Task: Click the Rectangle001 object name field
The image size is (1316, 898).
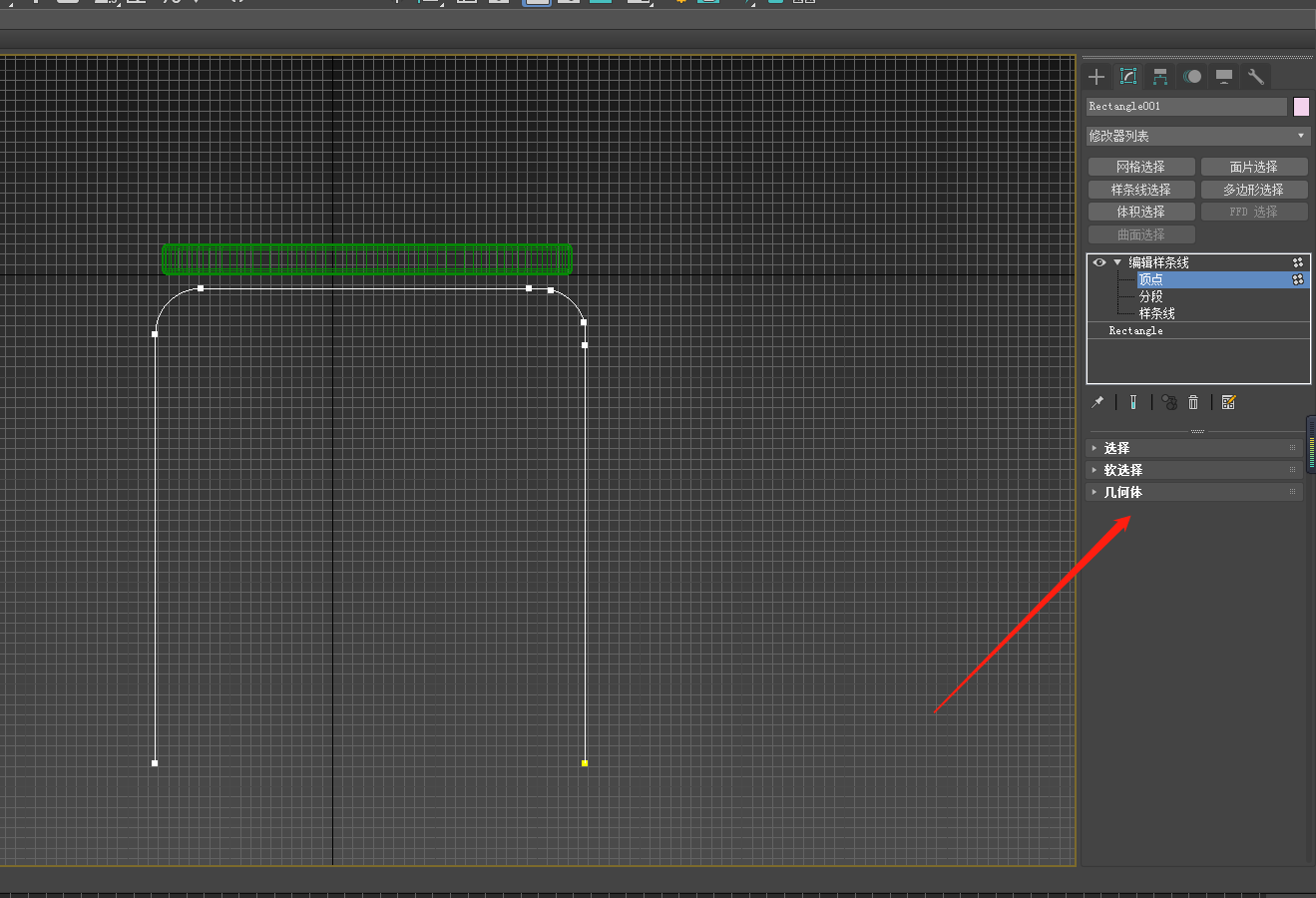Action: [x=1186, y=107]
